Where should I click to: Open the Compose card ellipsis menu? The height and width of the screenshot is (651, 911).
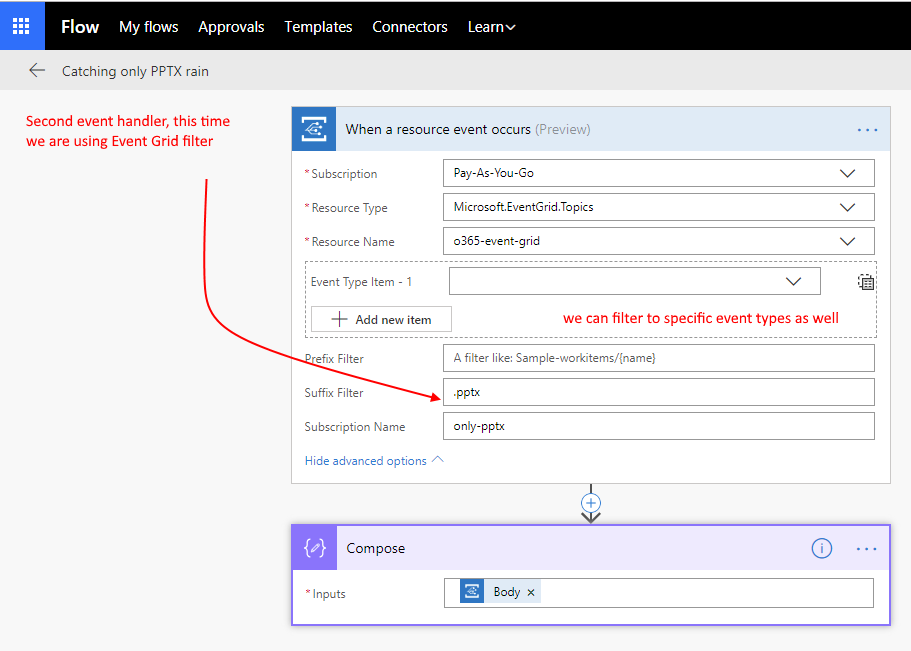pyautogui.click(x=866, y=549)
